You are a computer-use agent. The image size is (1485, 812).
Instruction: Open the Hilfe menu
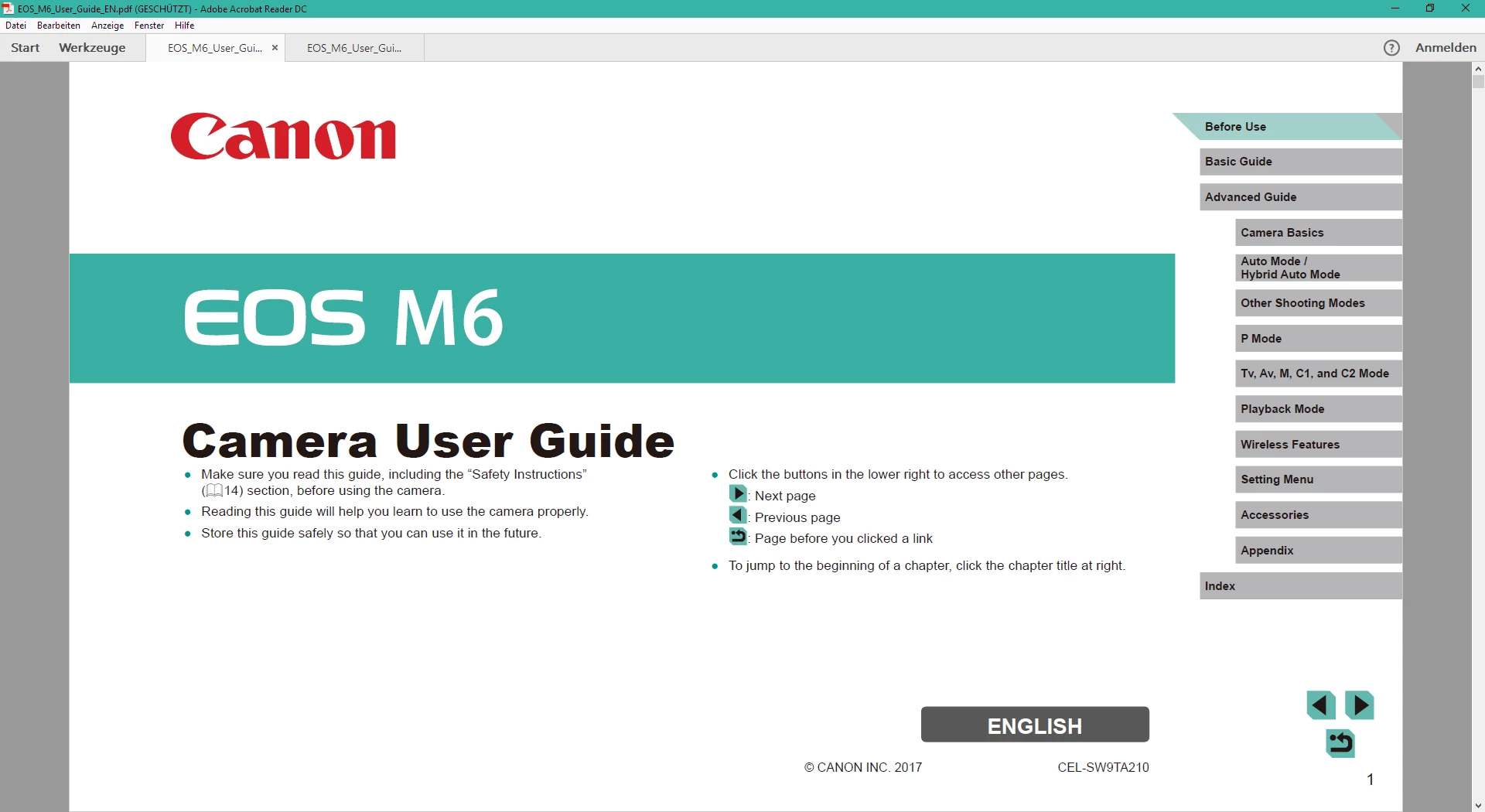pos(184,26)
